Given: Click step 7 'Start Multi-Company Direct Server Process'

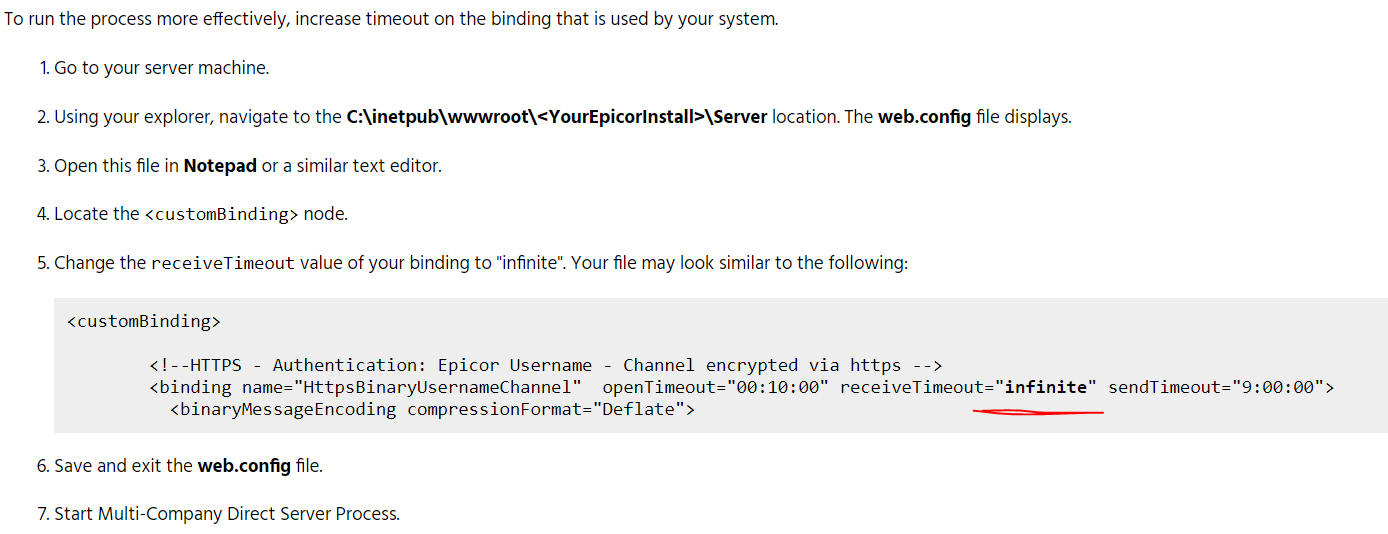Looking at the screenshot, I should tap(219, 514).
